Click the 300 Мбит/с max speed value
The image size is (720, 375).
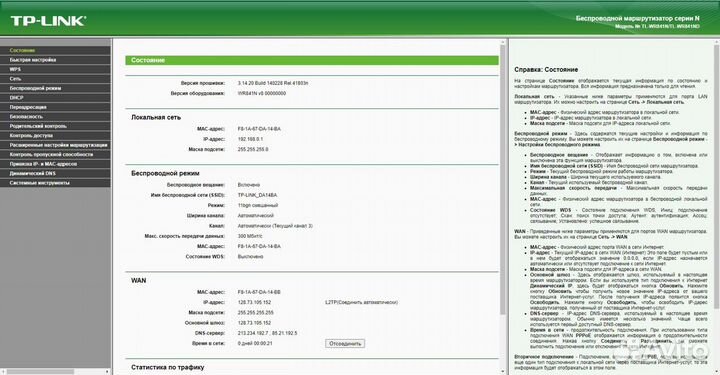coord(250,236)
